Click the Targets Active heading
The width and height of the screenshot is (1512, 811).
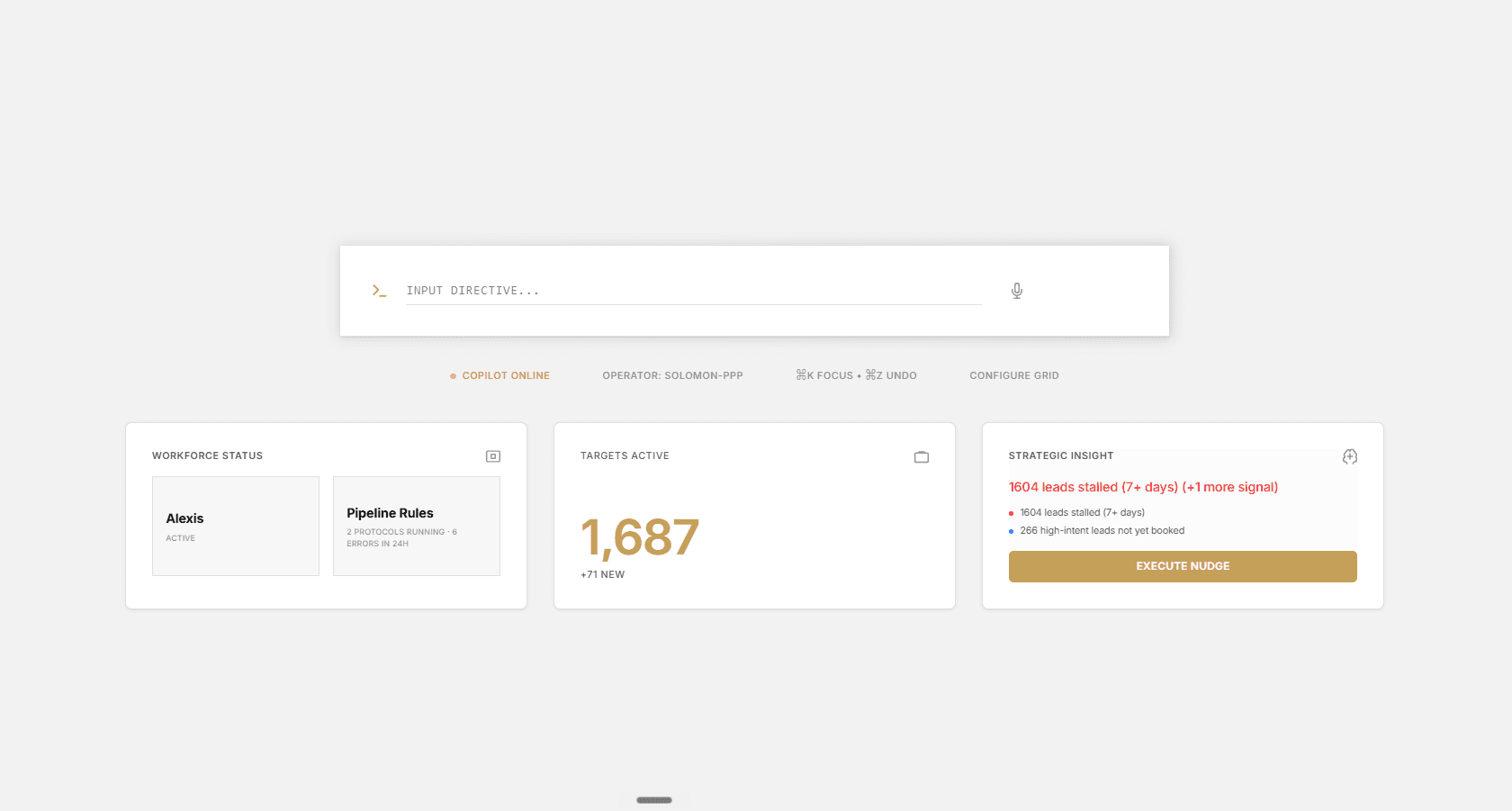[625, 455]
